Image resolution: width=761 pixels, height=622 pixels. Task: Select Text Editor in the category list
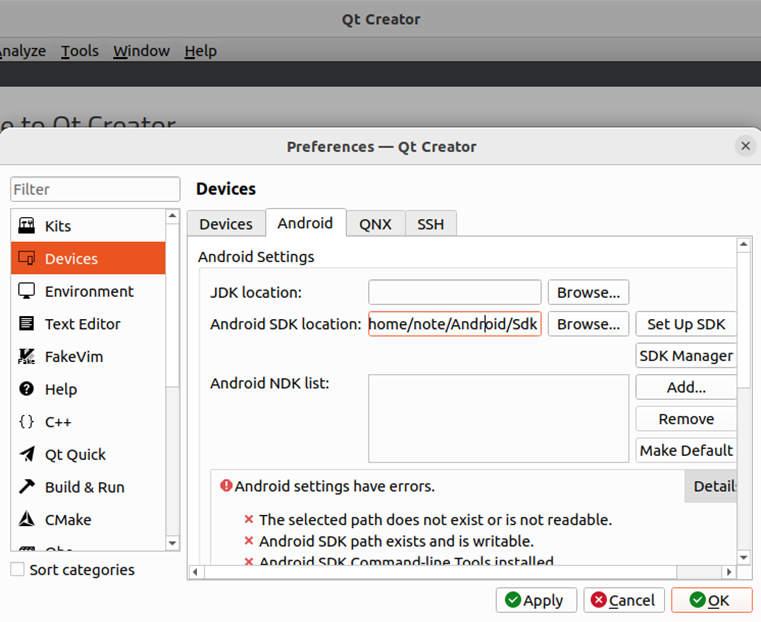(88, 324)
